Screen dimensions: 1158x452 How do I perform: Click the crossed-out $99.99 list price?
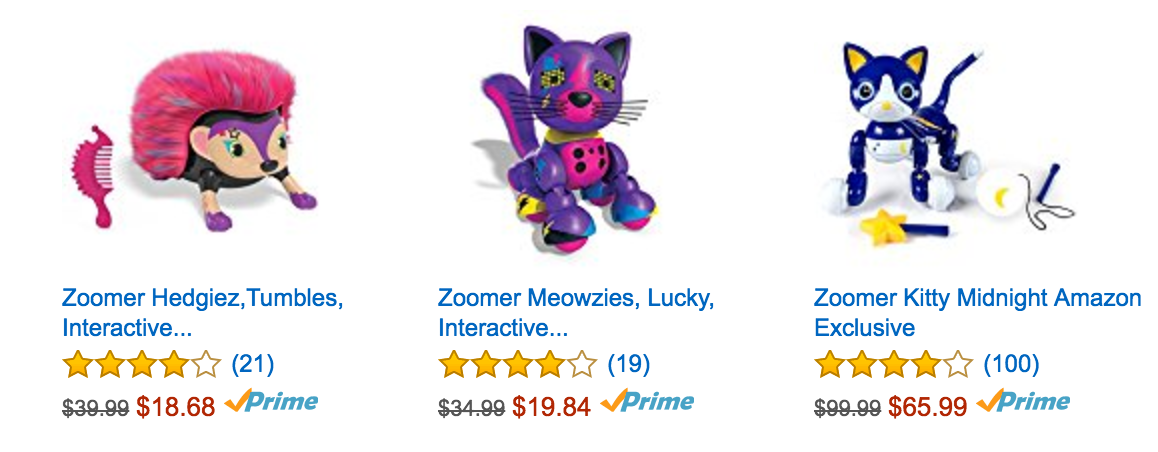pyautogui.click(x=847, y=407)
